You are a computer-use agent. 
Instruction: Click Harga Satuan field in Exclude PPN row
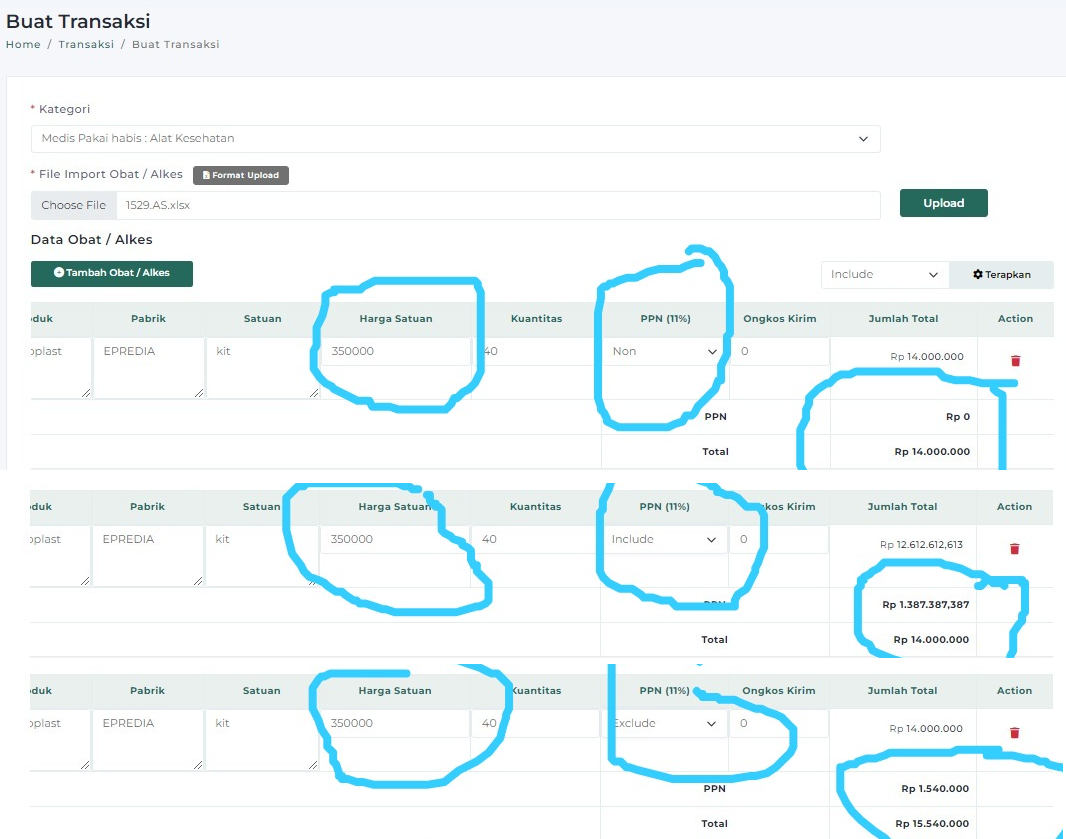point(394,723)
